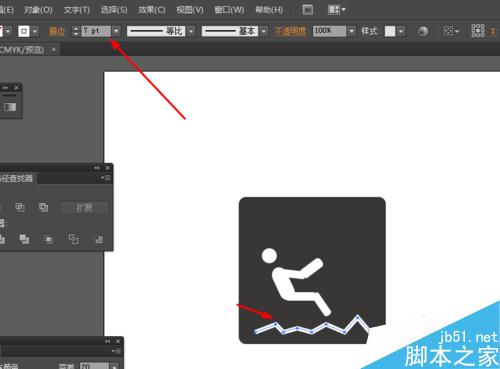
Task: Open the Pathfinder panel options menu
Action: (106, 178)
